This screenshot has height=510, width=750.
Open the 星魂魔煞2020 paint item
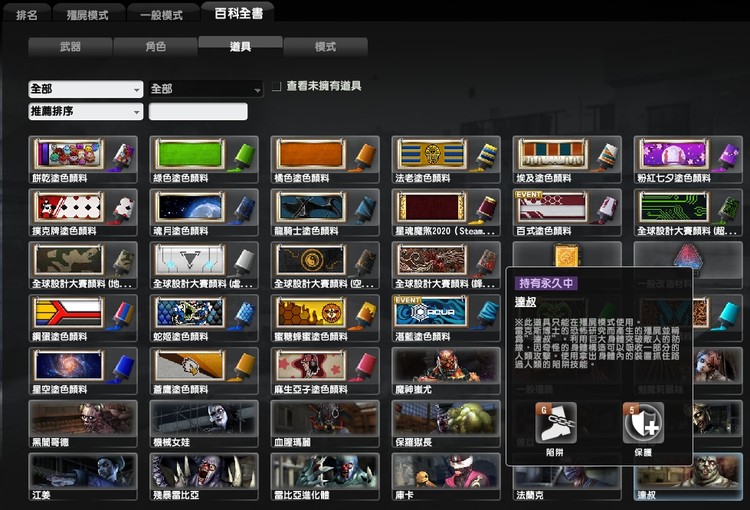pyautogui.click(x=446, y=212)
